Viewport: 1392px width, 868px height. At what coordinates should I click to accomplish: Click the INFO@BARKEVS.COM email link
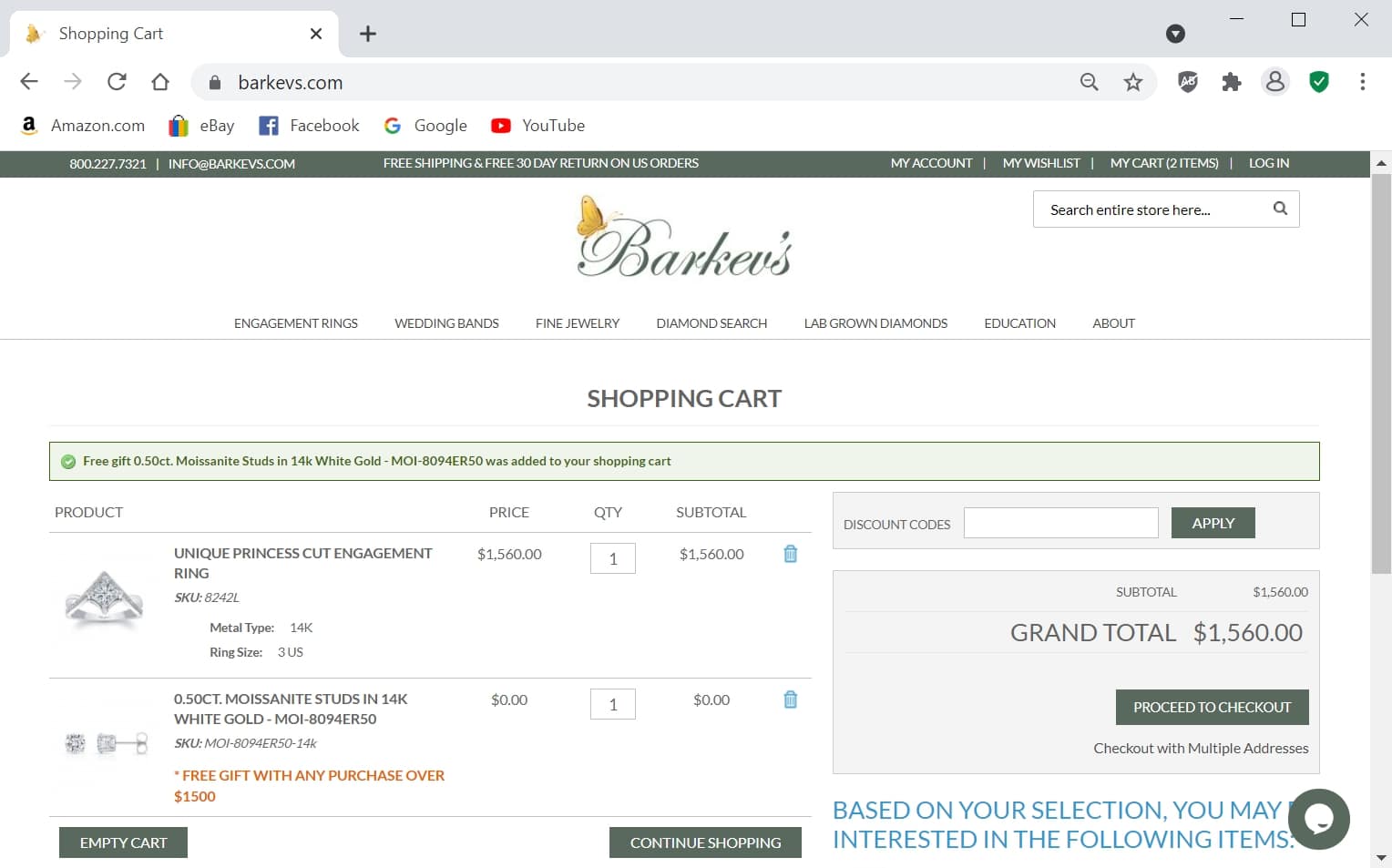[231, 164]
